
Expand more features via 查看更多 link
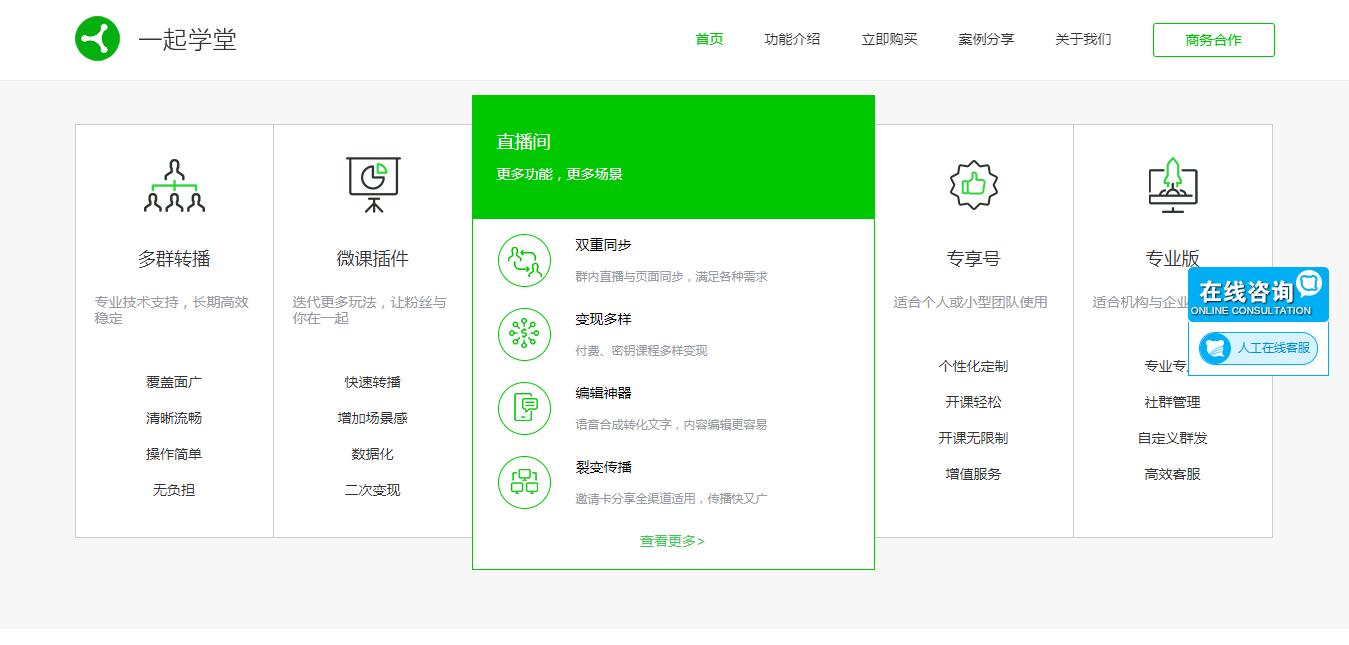(670, 541)
